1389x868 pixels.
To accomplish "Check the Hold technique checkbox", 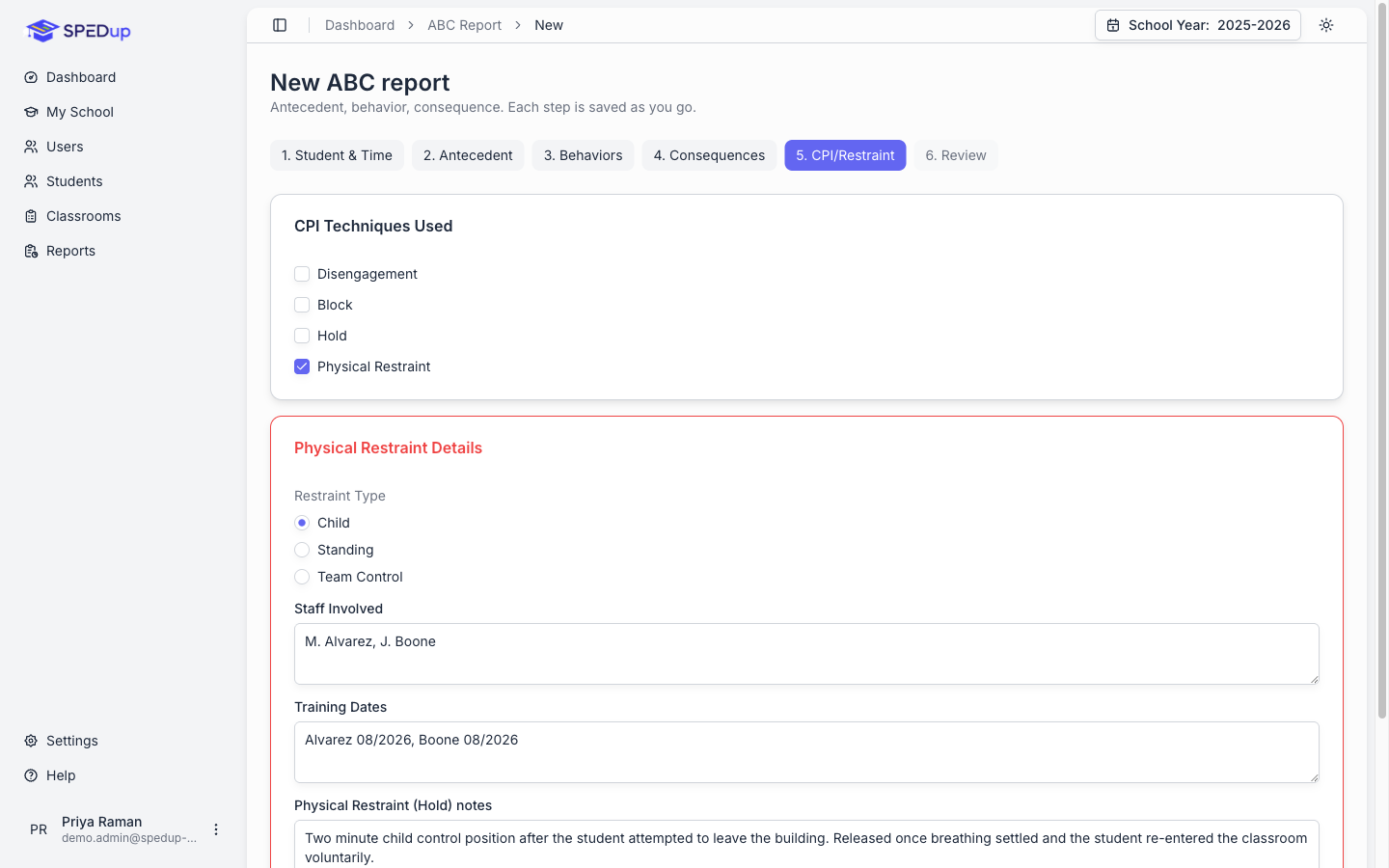I will point(302,336).
